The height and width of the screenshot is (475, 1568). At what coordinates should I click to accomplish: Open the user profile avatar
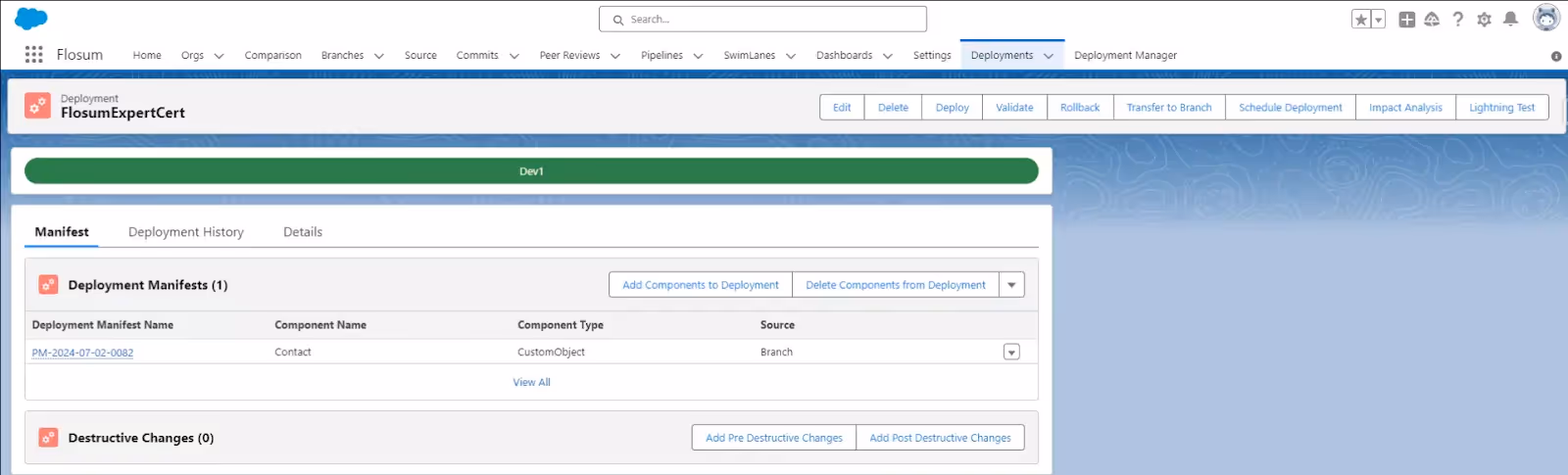(1546, 19)
